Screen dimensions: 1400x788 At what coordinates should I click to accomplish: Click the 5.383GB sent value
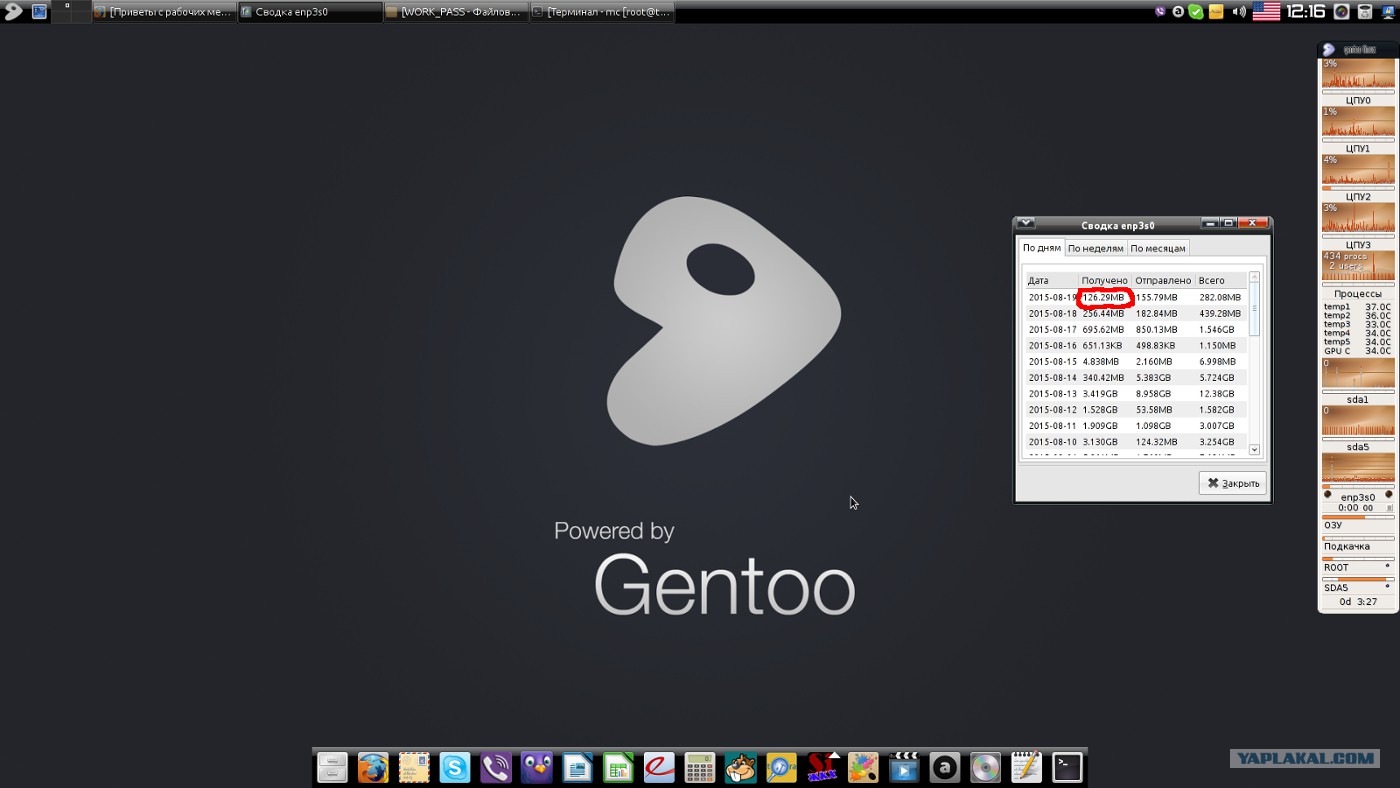click(1154, 377)
